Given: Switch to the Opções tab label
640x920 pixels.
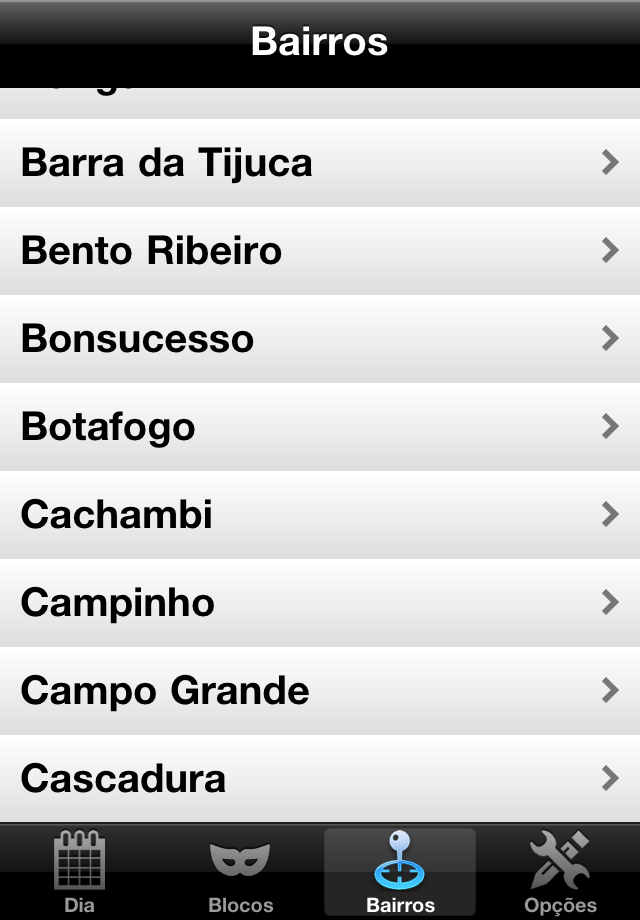Looking at the screenshot, I should [560, 906].
